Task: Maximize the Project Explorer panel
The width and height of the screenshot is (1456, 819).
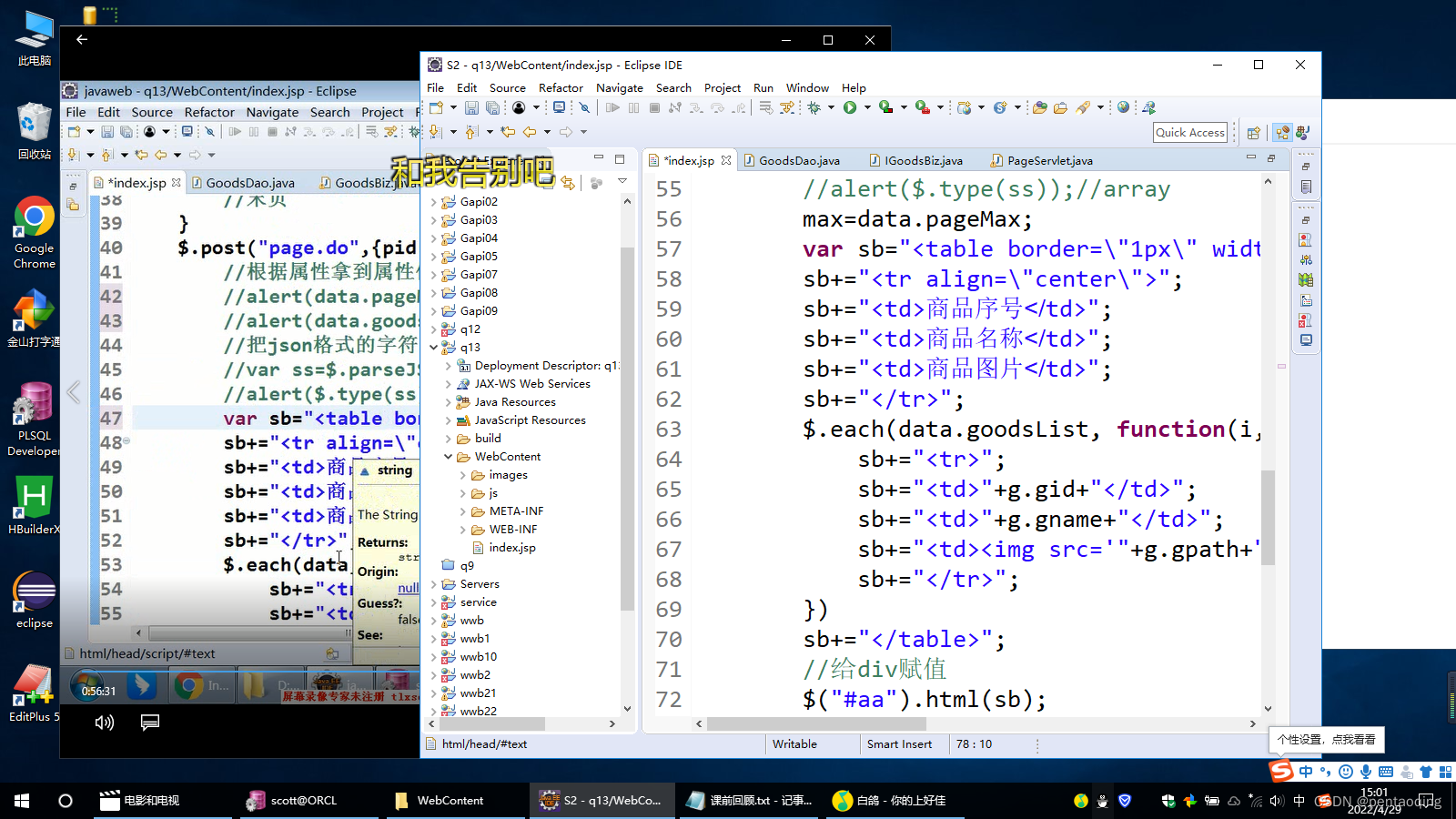Action: click(x=620, y=158)
